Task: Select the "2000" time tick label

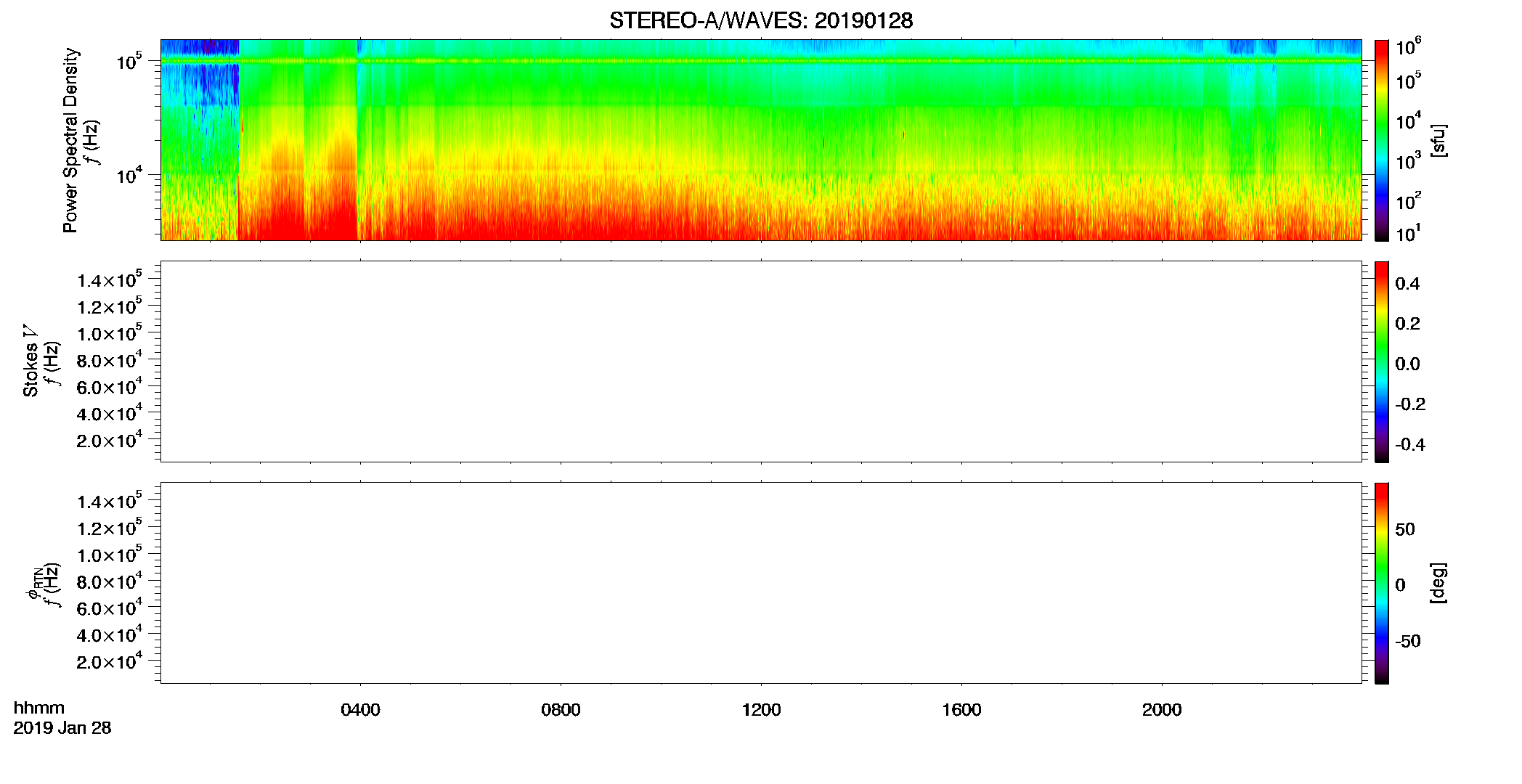Action: (1162, 710)
